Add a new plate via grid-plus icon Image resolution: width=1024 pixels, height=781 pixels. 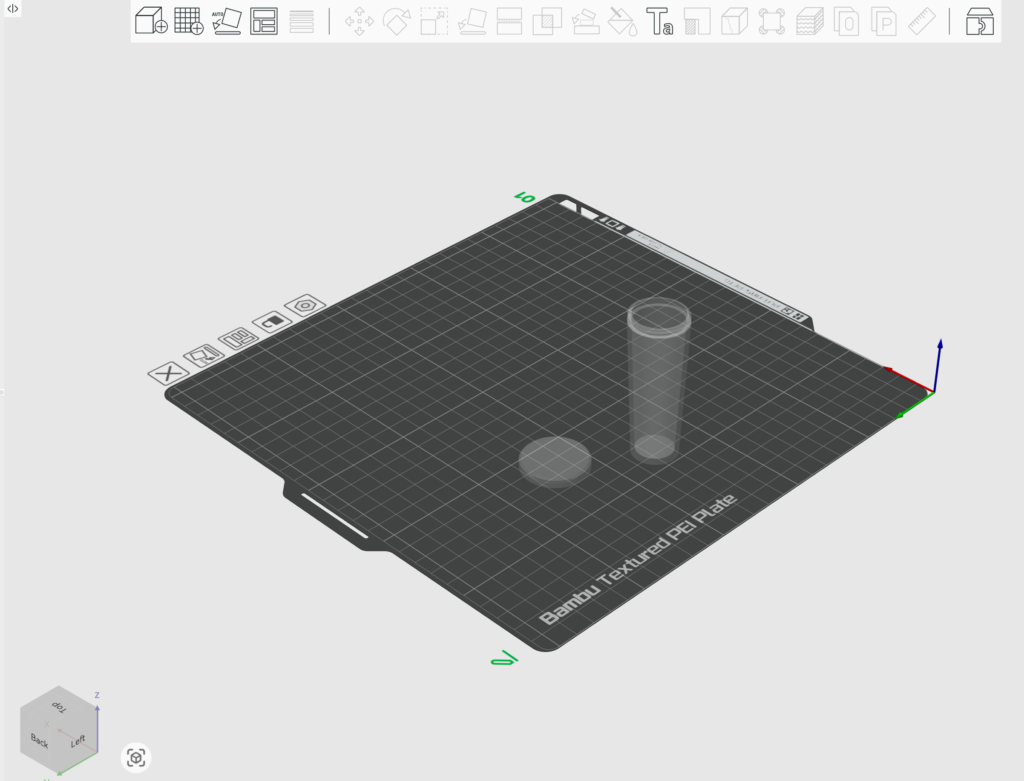189,20
